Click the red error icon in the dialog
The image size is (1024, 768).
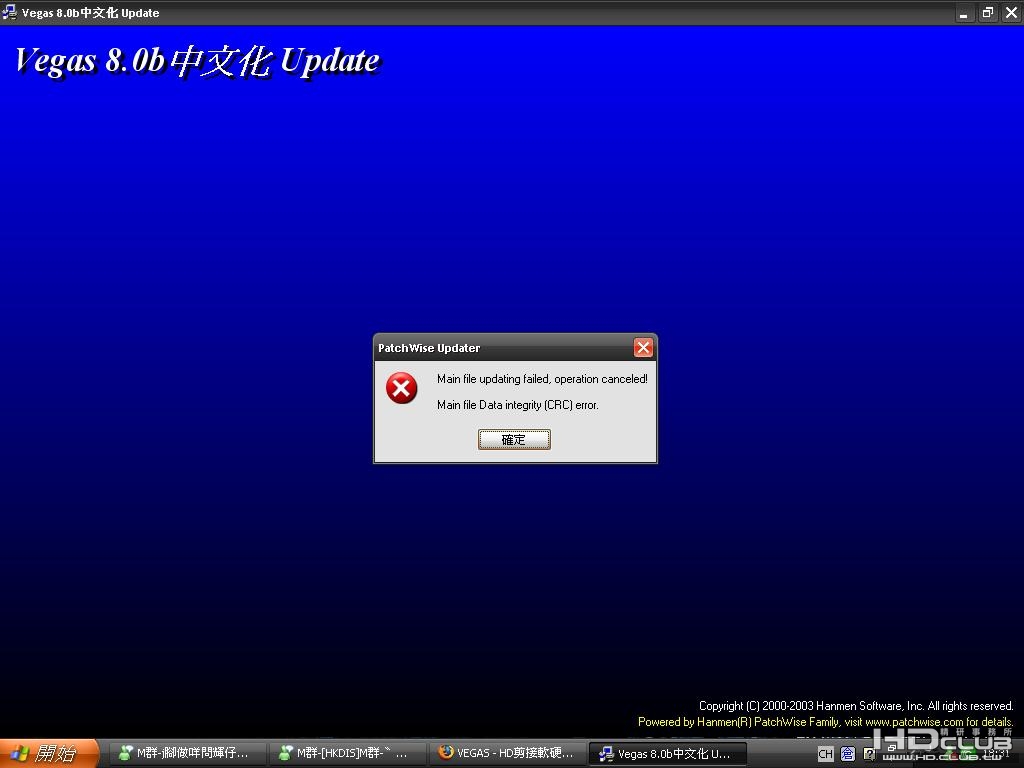point(402,388)
